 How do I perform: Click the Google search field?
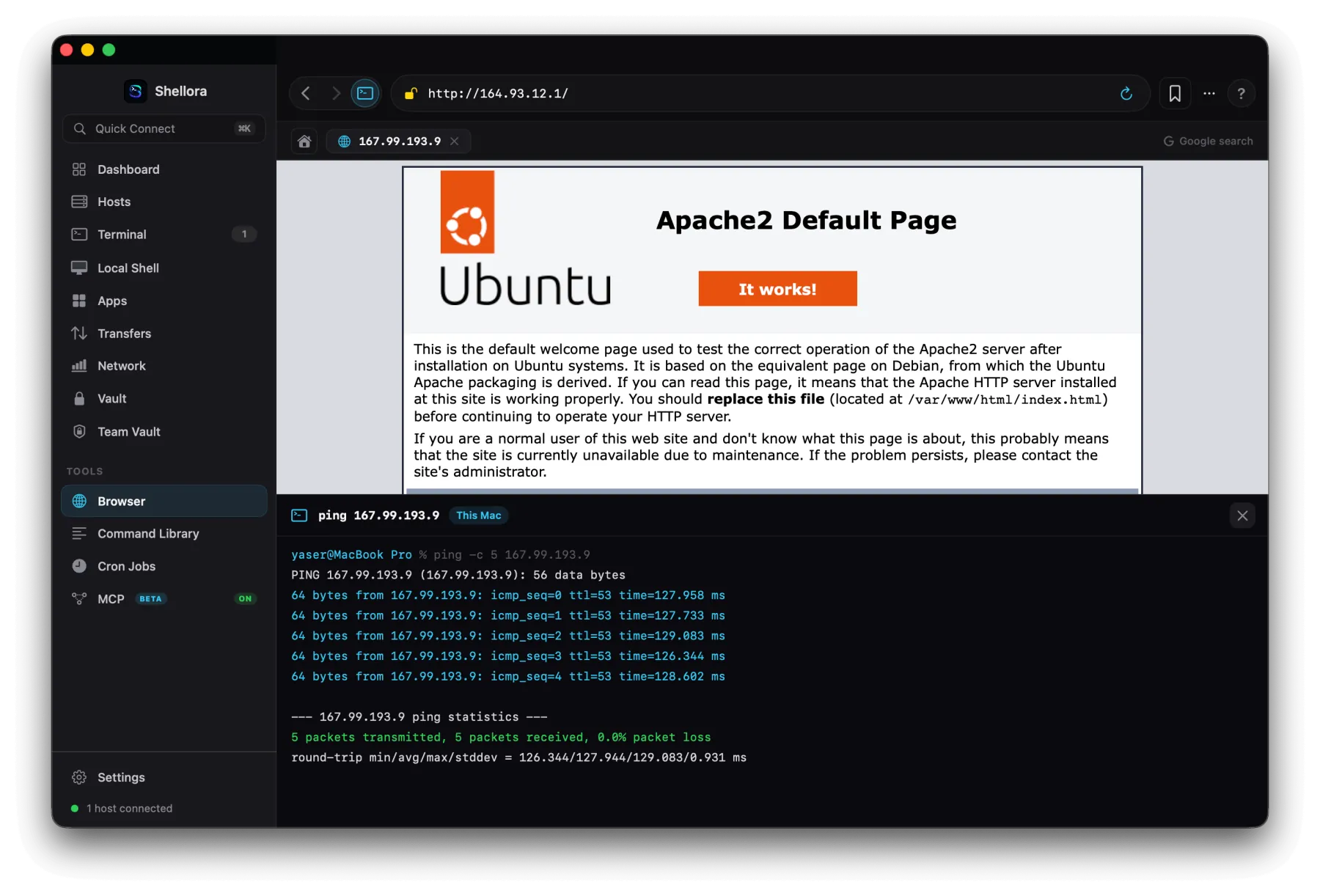pyautogui.click(x=1208, y=141)
